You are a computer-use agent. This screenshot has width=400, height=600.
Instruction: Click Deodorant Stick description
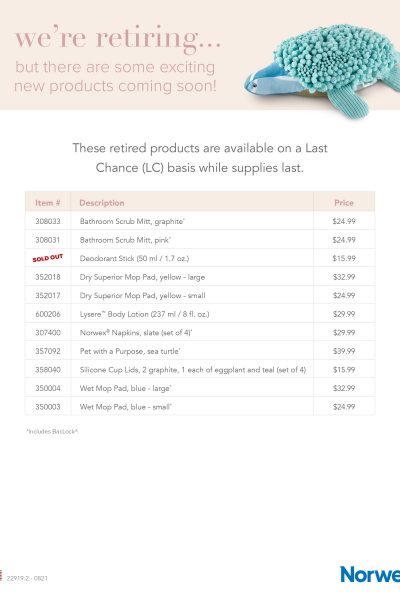(134, 258)
